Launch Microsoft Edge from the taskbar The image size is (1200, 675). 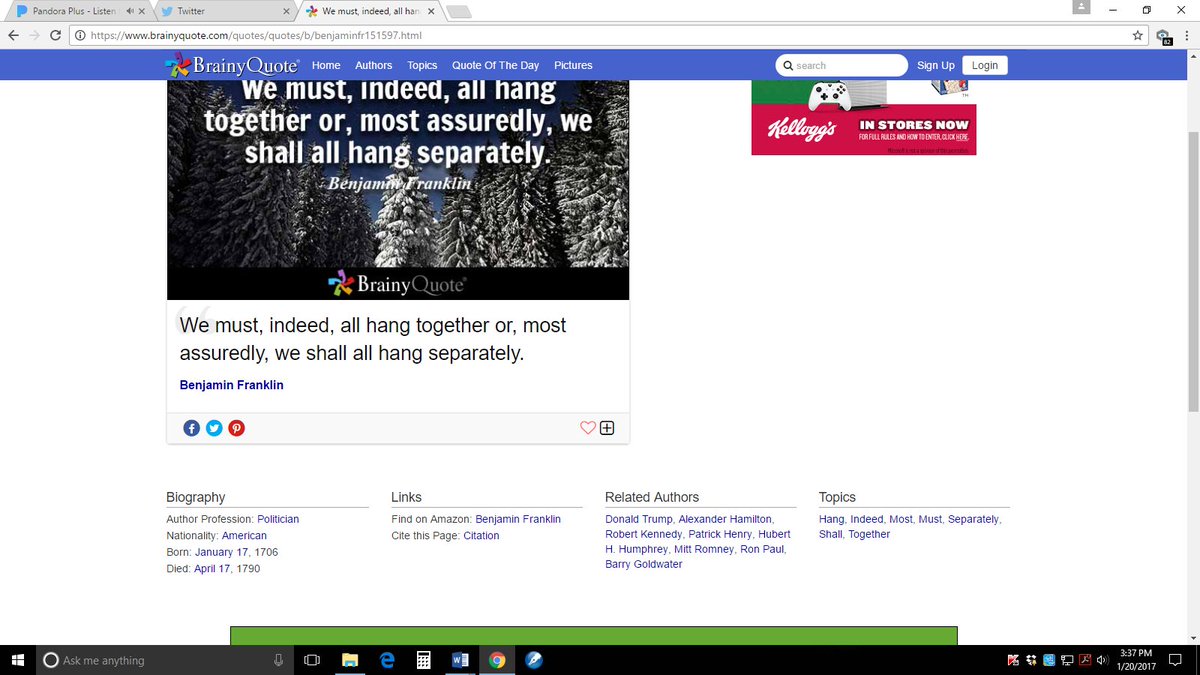(387, 660)
